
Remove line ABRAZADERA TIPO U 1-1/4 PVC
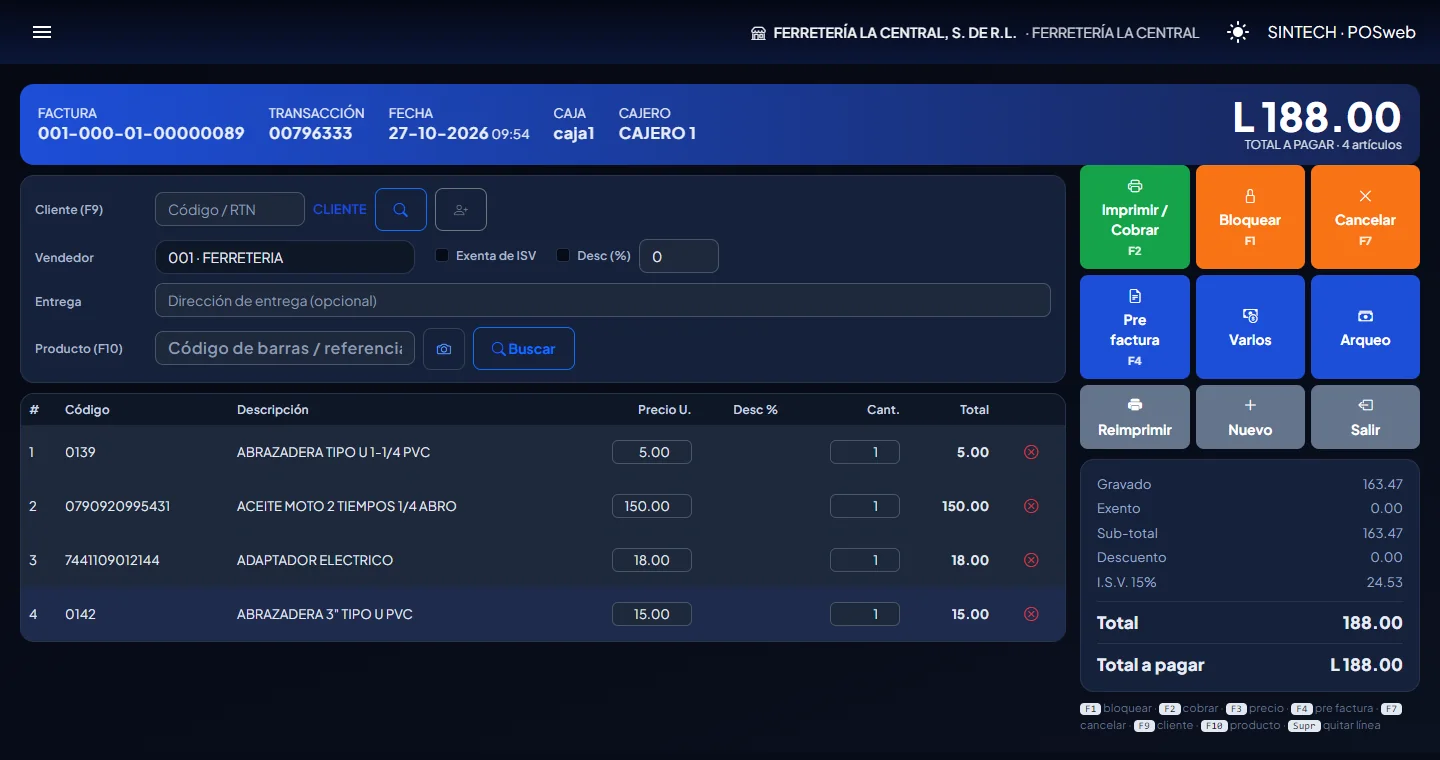pos(1031,452)
